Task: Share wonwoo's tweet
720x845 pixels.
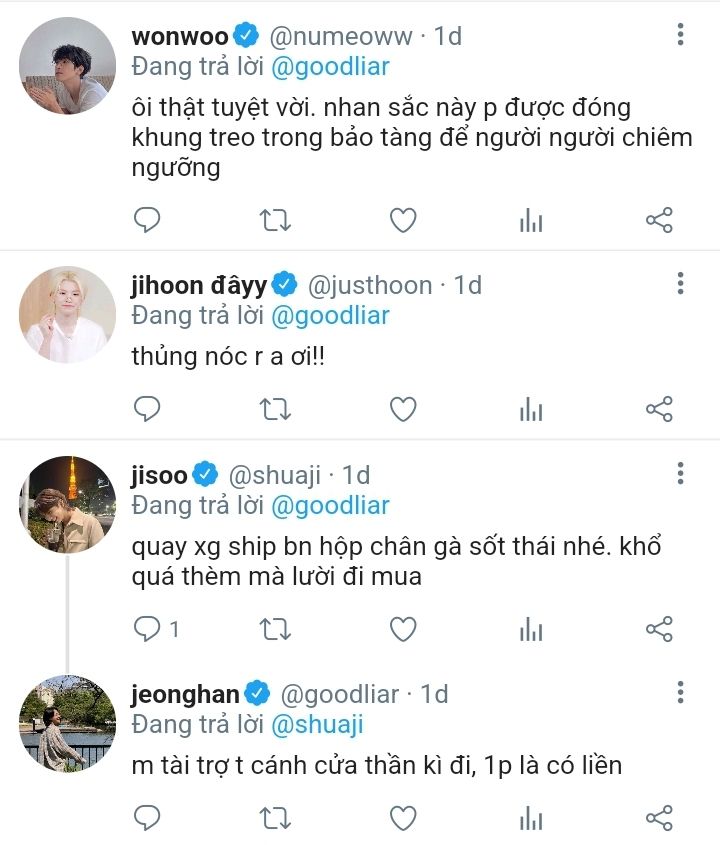Action: (x=659, y=220)
